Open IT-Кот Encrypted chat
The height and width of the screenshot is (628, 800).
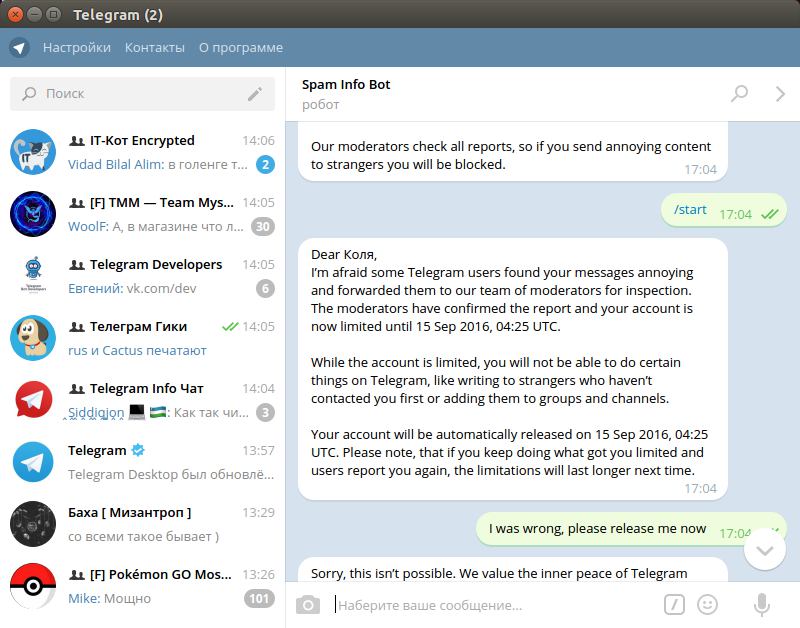142,152
